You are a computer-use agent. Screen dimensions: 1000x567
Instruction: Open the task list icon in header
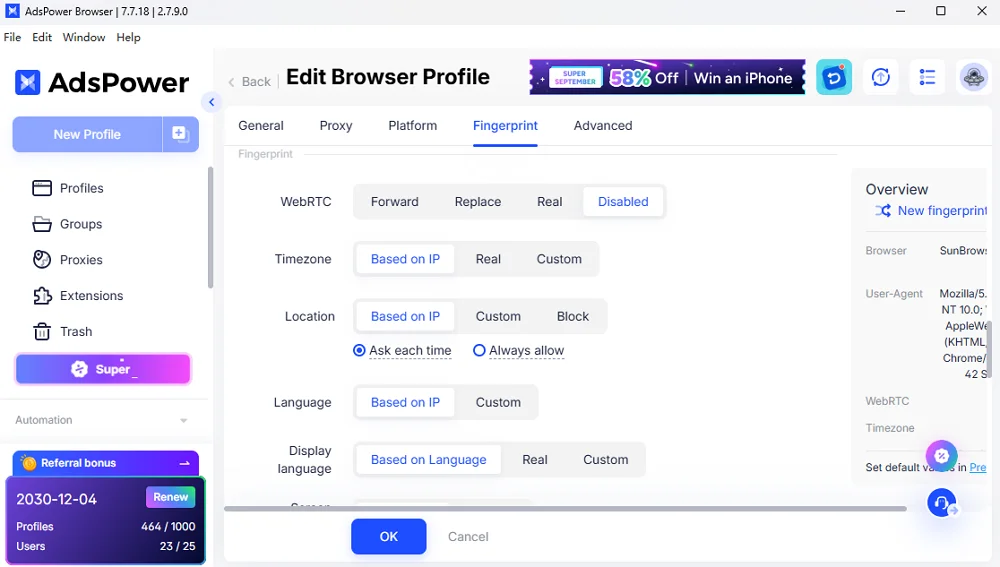(x=927, y=78)
